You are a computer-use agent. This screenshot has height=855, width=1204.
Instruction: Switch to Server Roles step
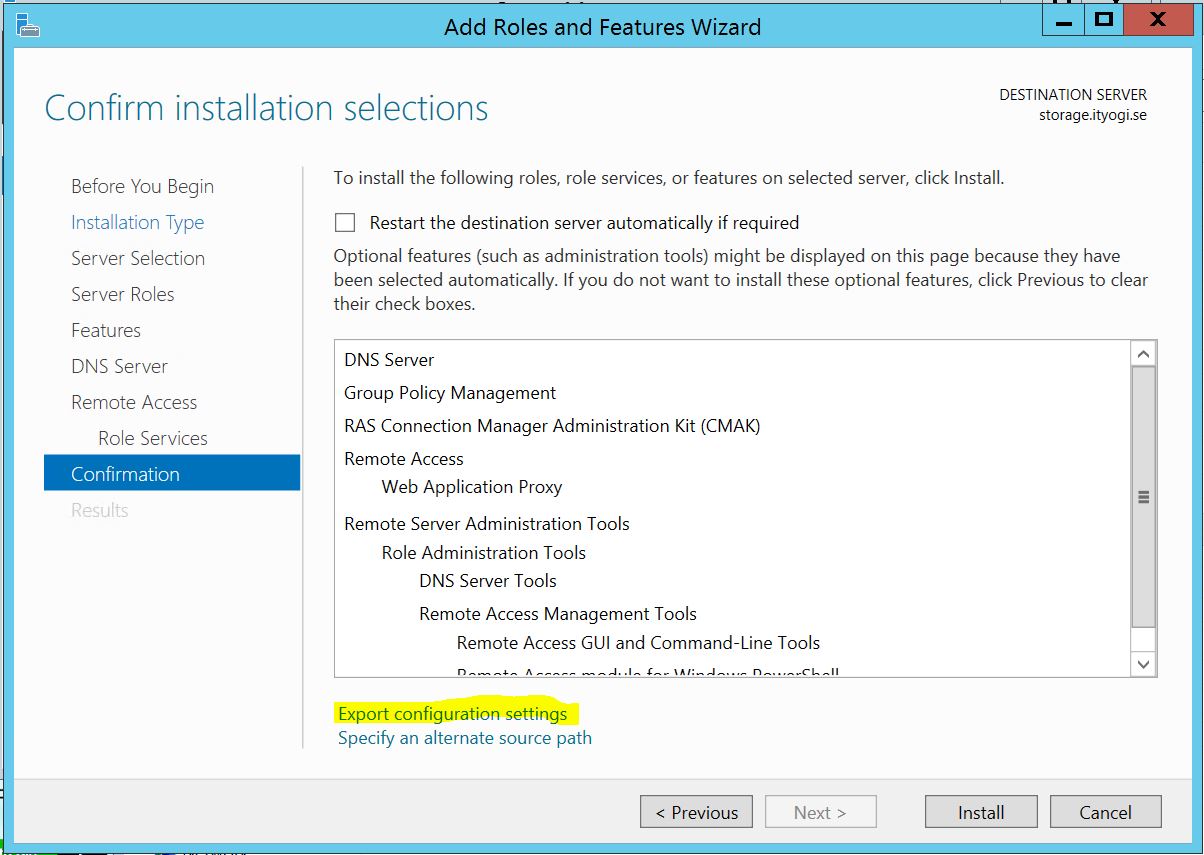click(x=122, y=294)
